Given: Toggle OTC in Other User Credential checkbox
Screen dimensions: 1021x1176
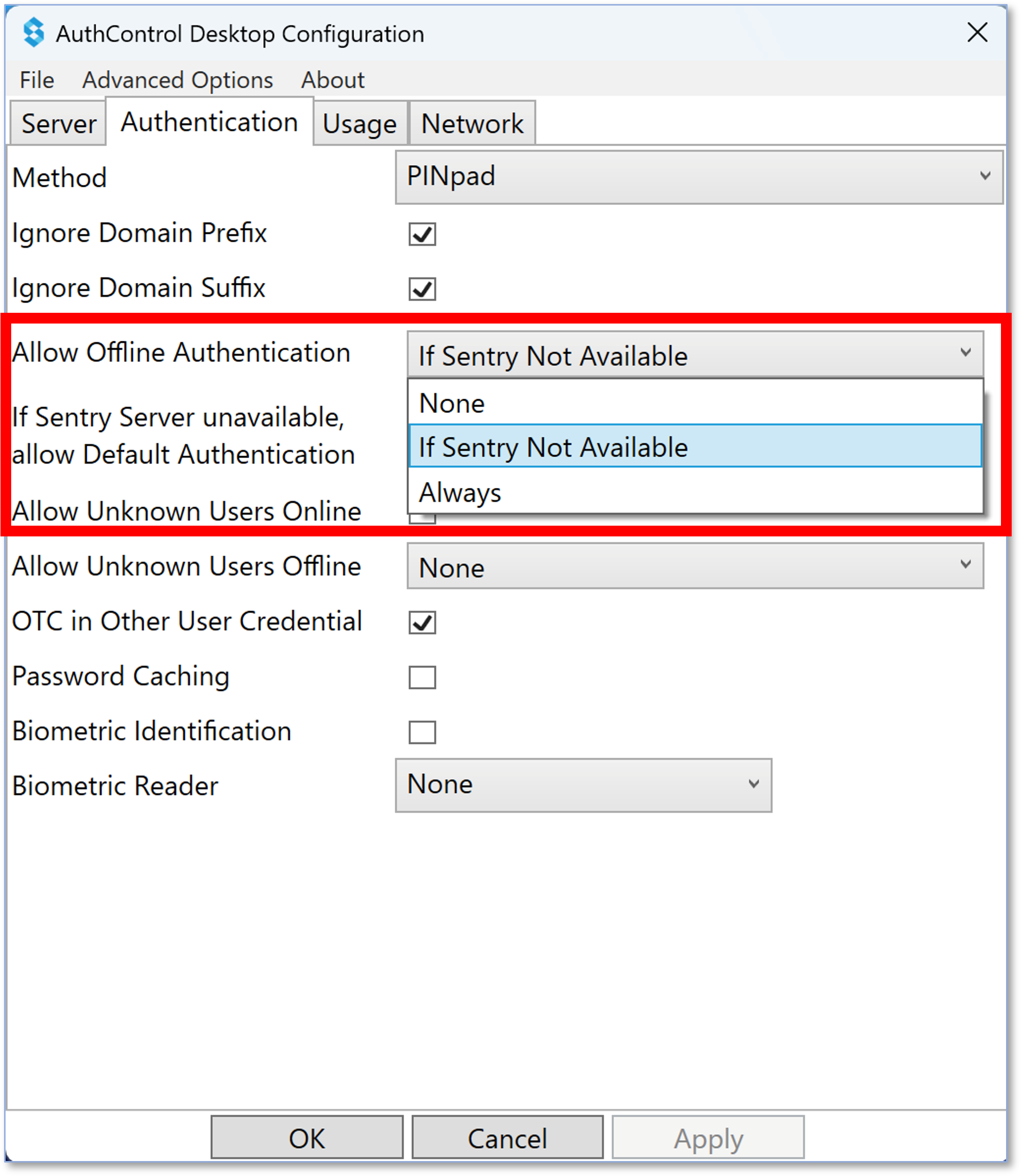Looking at the screenshot, I should tap(422, 622).
